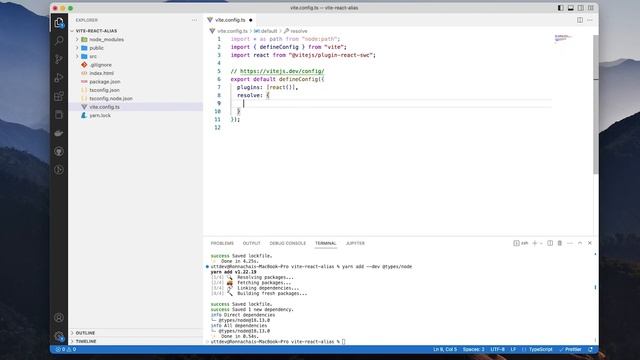
Task: Change end of line sequence LF
Action: (x=513, y=349)
